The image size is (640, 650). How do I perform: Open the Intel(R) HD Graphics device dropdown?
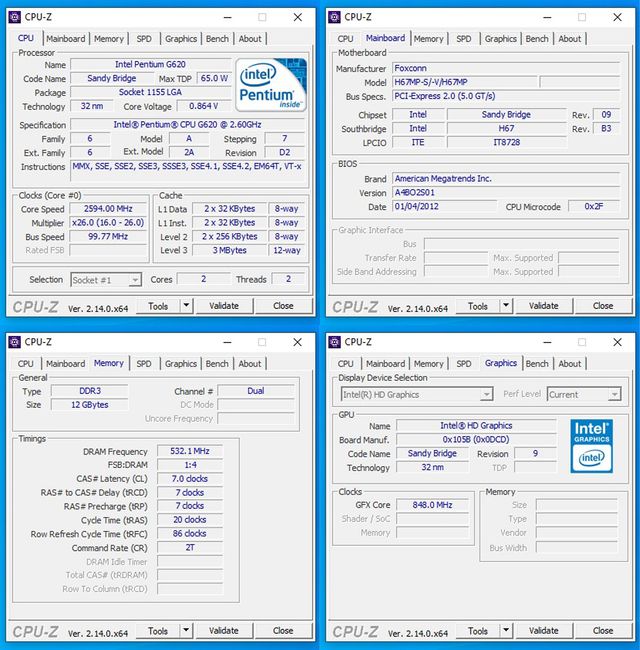click(x=417, y=394)
